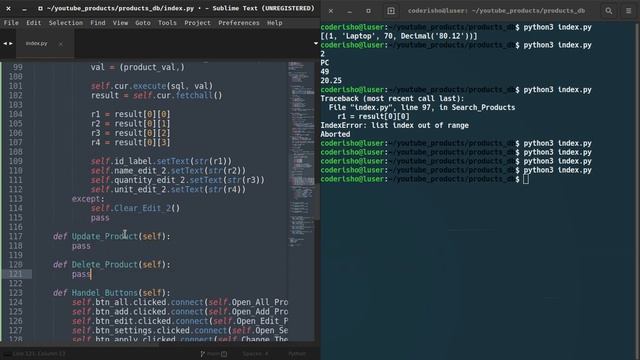Screen dimensions: 640x360
Task: Click the Spaces indentation setting in status bar
Action: 255,354
